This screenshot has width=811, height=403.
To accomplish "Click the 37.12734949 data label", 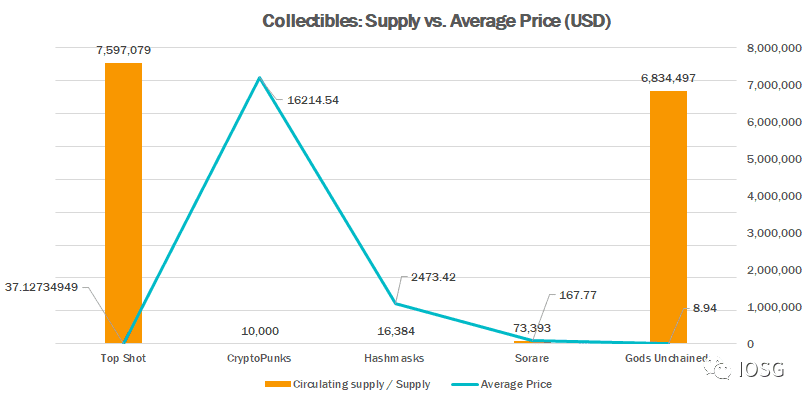I will tap(41, 287).
